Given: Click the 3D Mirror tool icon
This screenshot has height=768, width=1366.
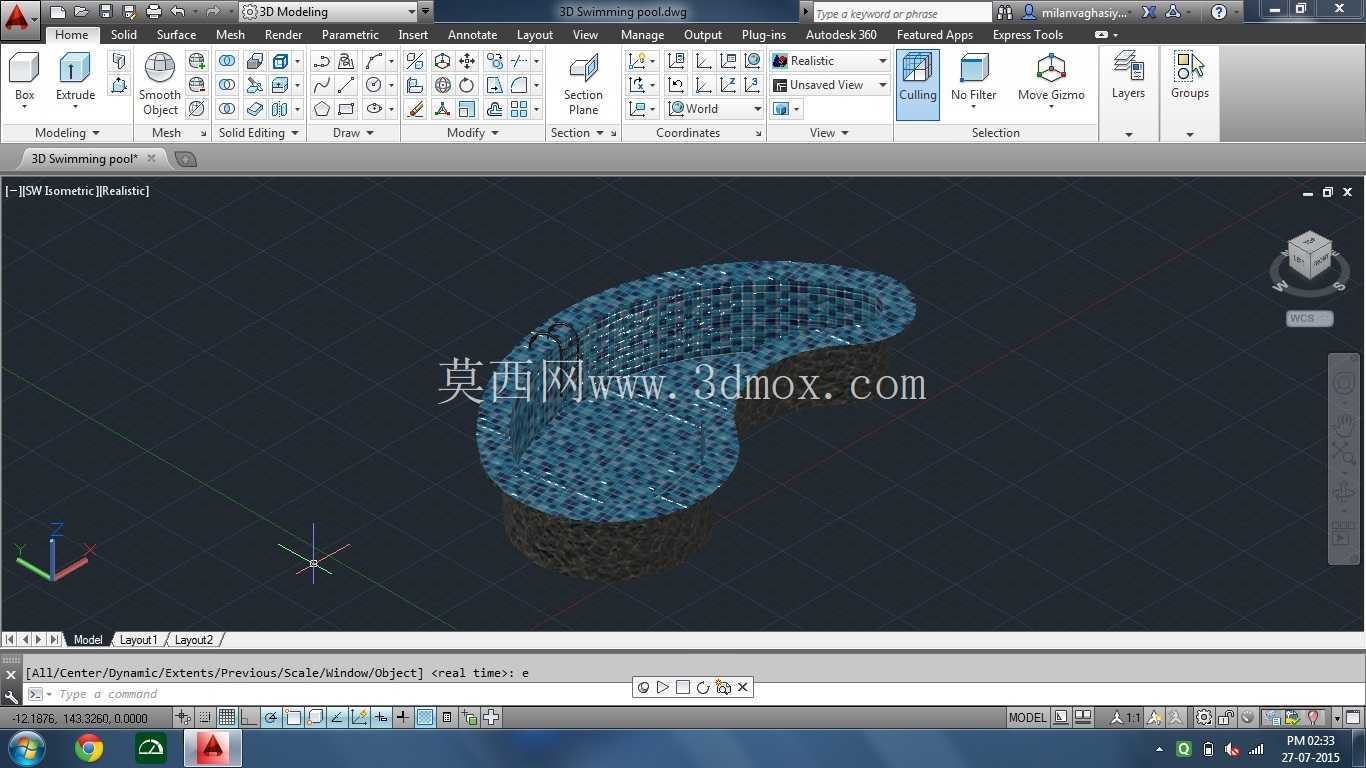Looking at the screenshot, I should click(x=415, y=61).
